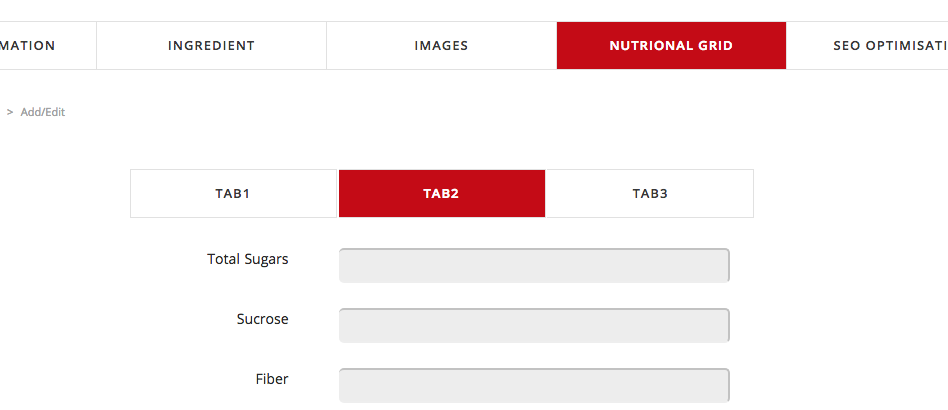This screenshot has height=410, width=948.
Task: Click the Fiber field label
Action: [271, 379]
